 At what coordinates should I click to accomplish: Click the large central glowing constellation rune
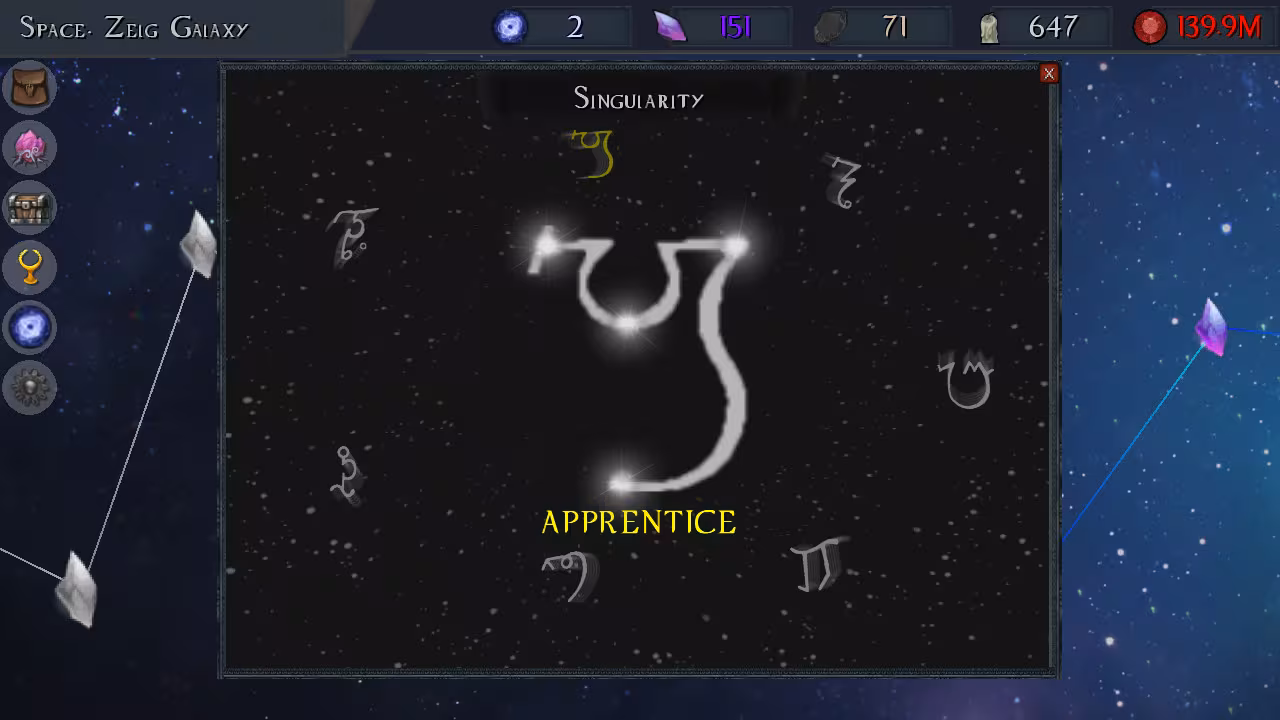pyautogui.click(x=640, y=362)
